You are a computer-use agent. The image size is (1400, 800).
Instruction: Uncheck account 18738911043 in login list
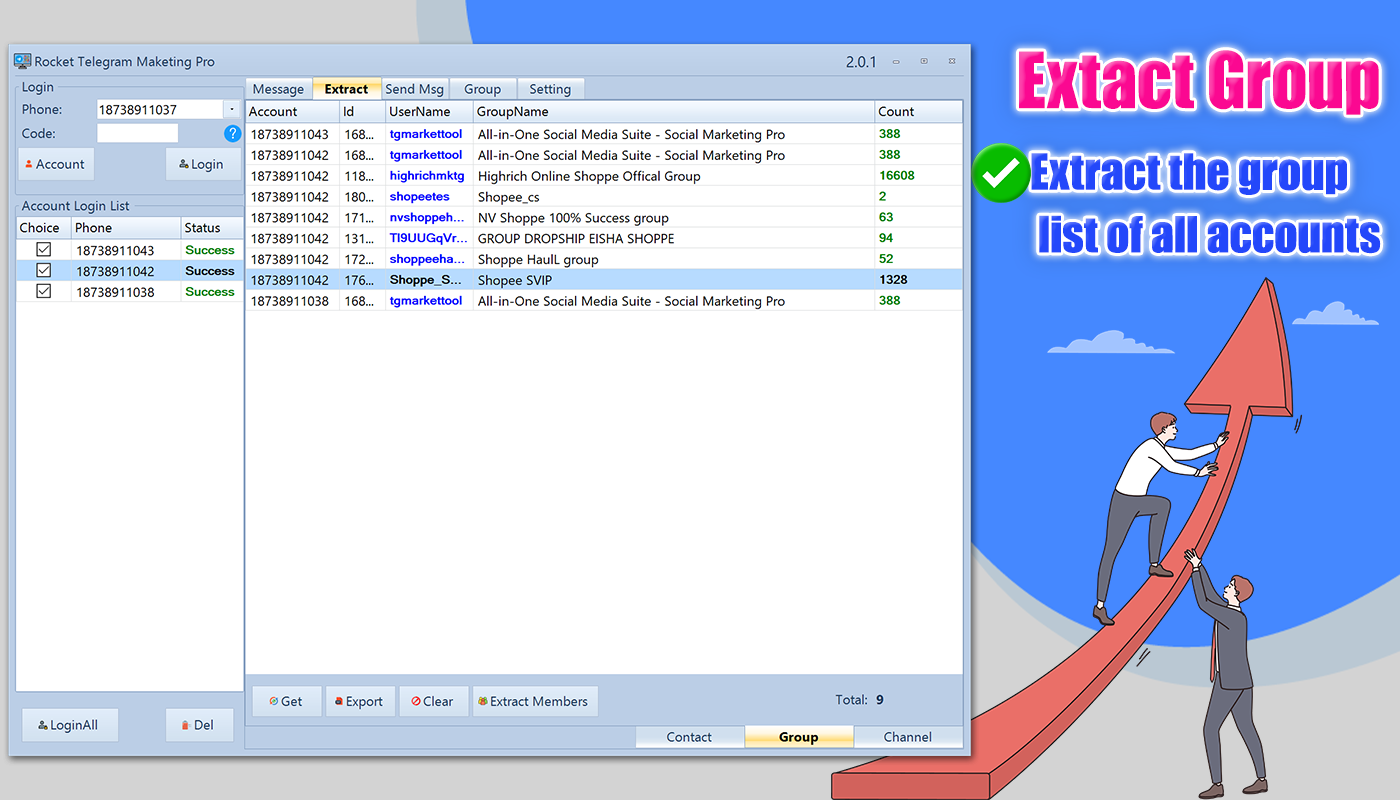tap(43, 249)
